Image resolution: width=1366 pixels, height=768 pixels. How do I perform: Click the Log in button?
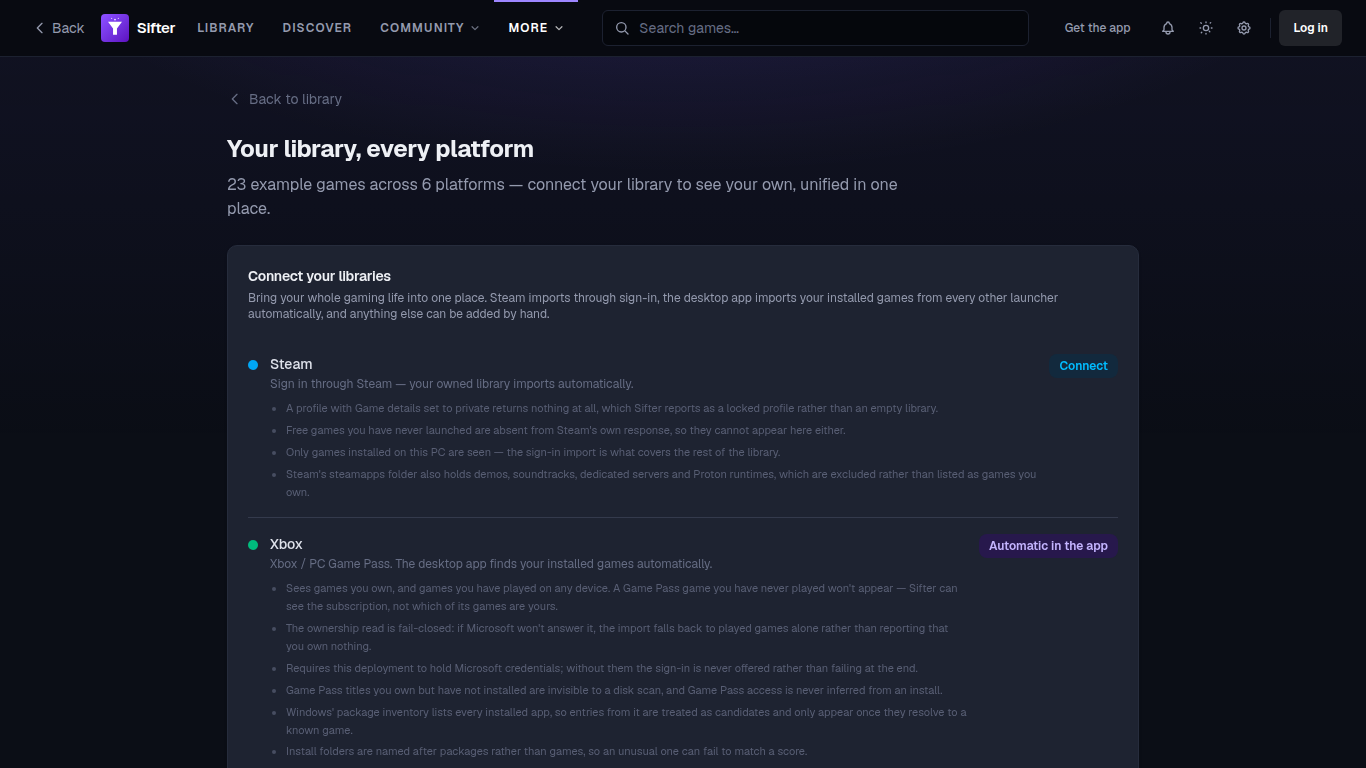1310,28
